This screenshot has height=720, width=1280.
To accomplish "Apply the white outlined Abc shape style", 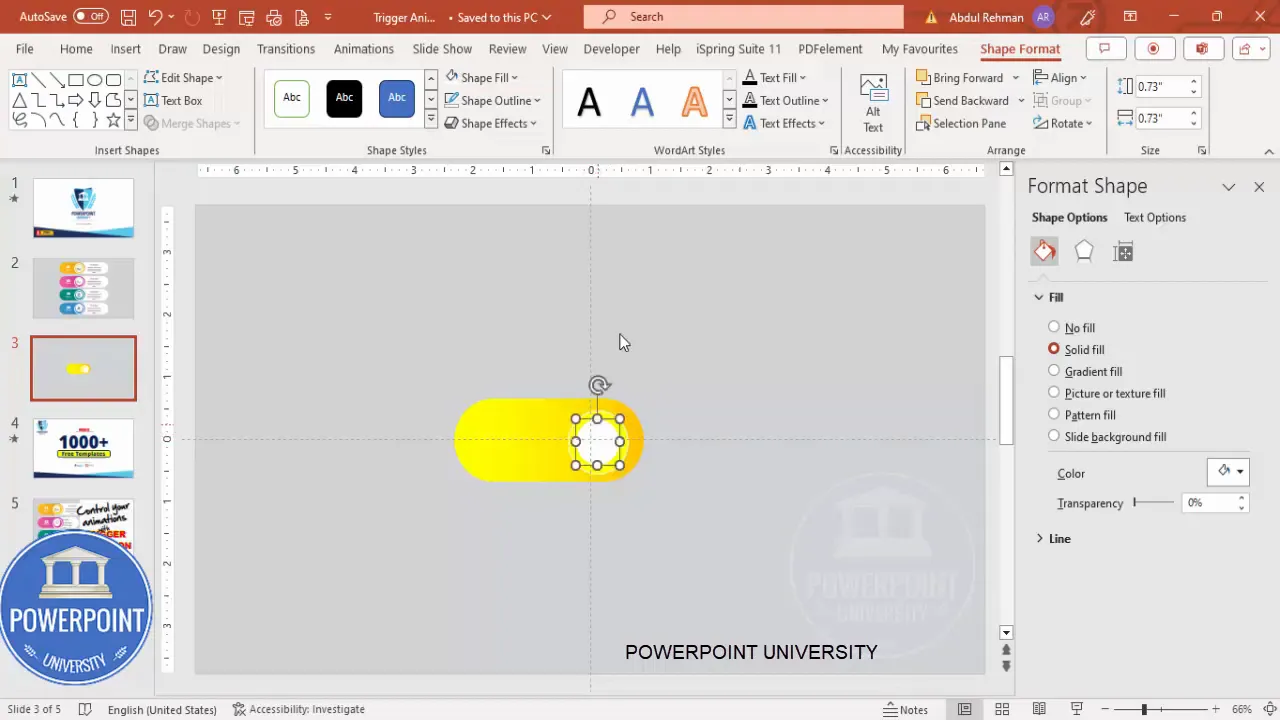I will click(x=292, y=98).
